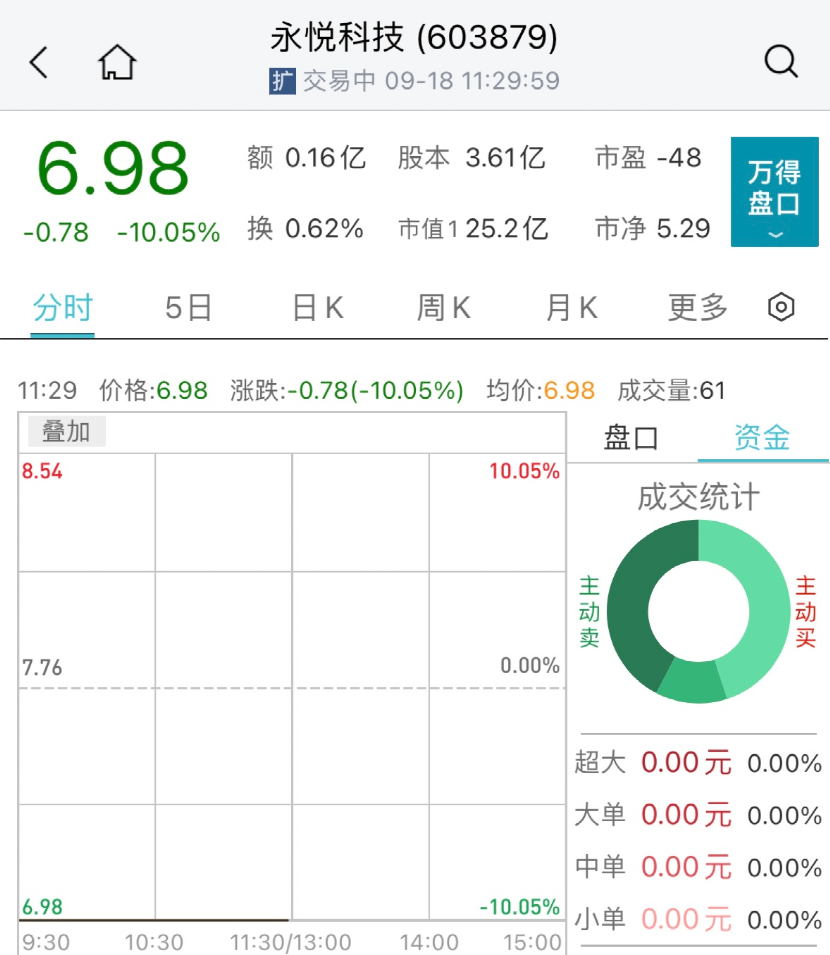Image resolution: width=830 pixels, height=955 pixels.
Task: Tap the 小单 order row
Action: [x=698, y=920]
